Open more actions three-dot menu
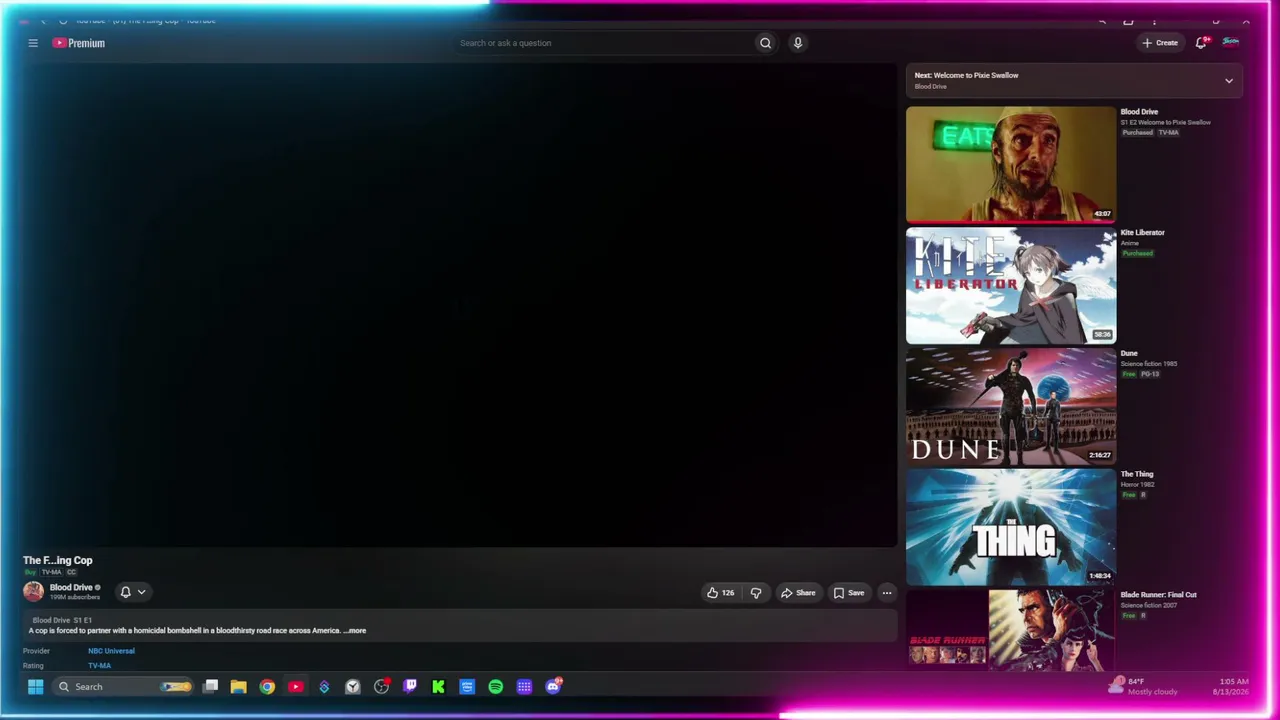 click(x=886, y=593)
